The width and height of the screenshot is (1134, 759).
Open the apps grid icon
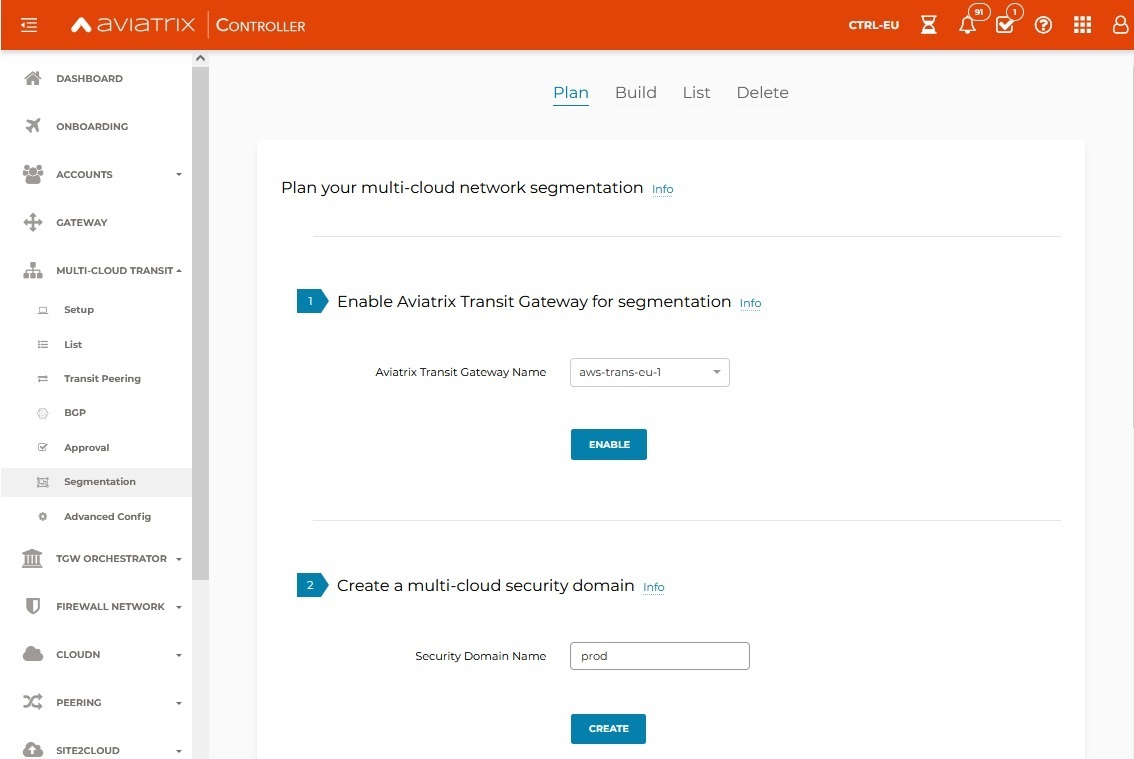[1082, 25]
